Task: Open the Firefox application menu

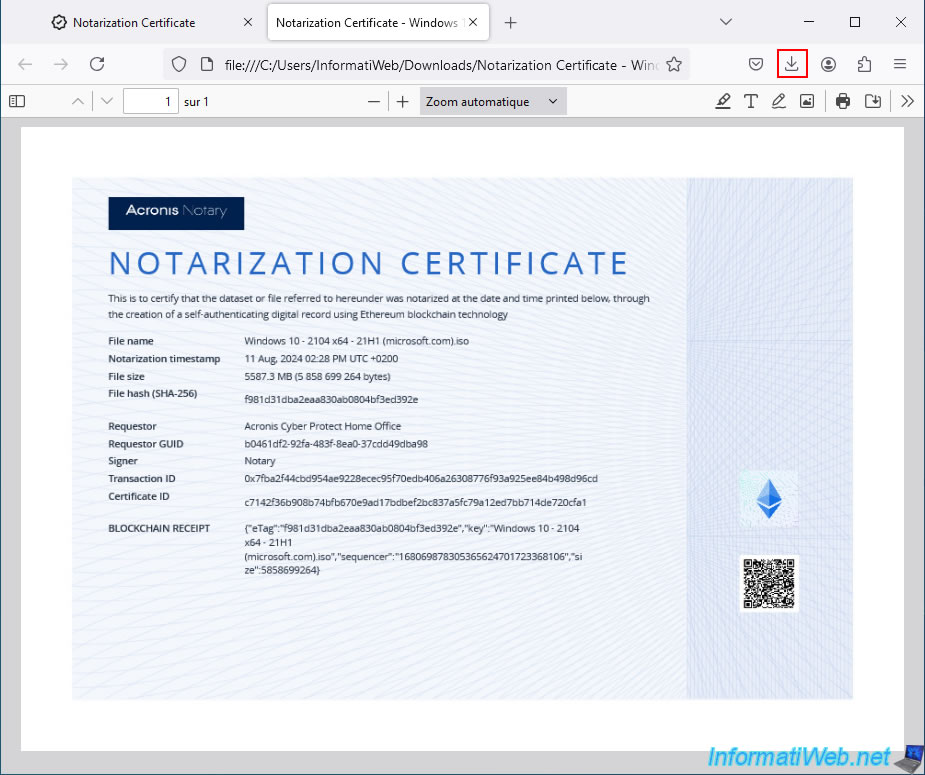Action: [x=900, y=64]
